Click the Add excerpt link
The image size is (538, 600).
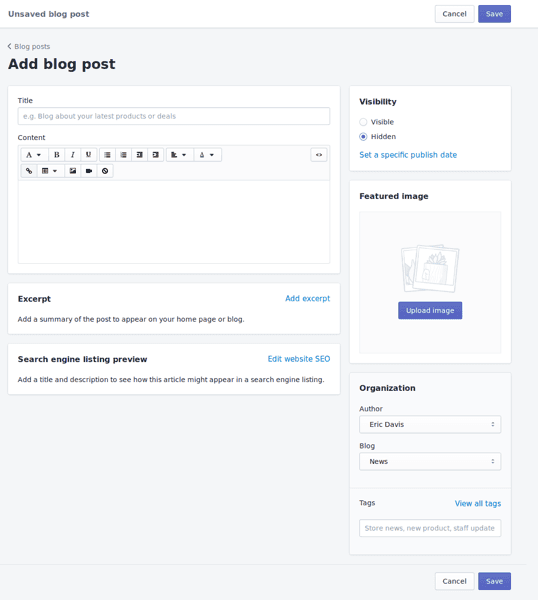pos(307,298)
